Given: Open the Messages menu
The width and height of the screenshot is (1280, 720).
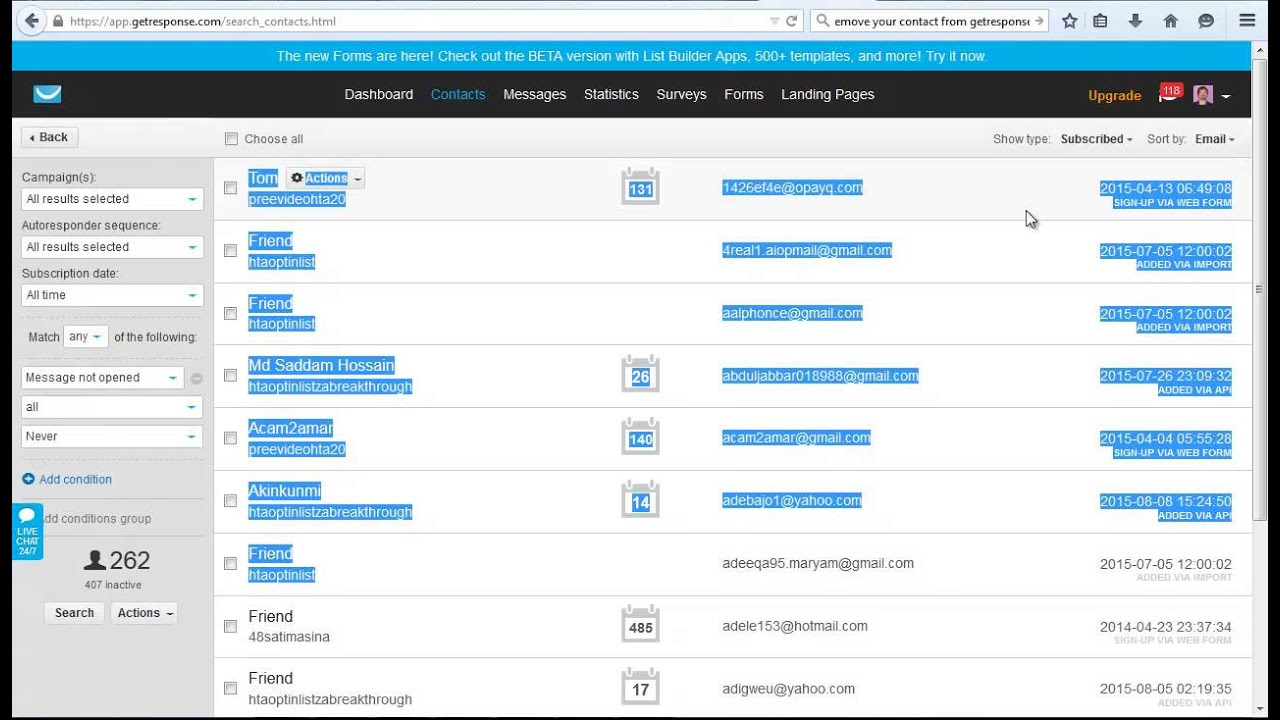Looking at the screenshot, I should (535, 94).
